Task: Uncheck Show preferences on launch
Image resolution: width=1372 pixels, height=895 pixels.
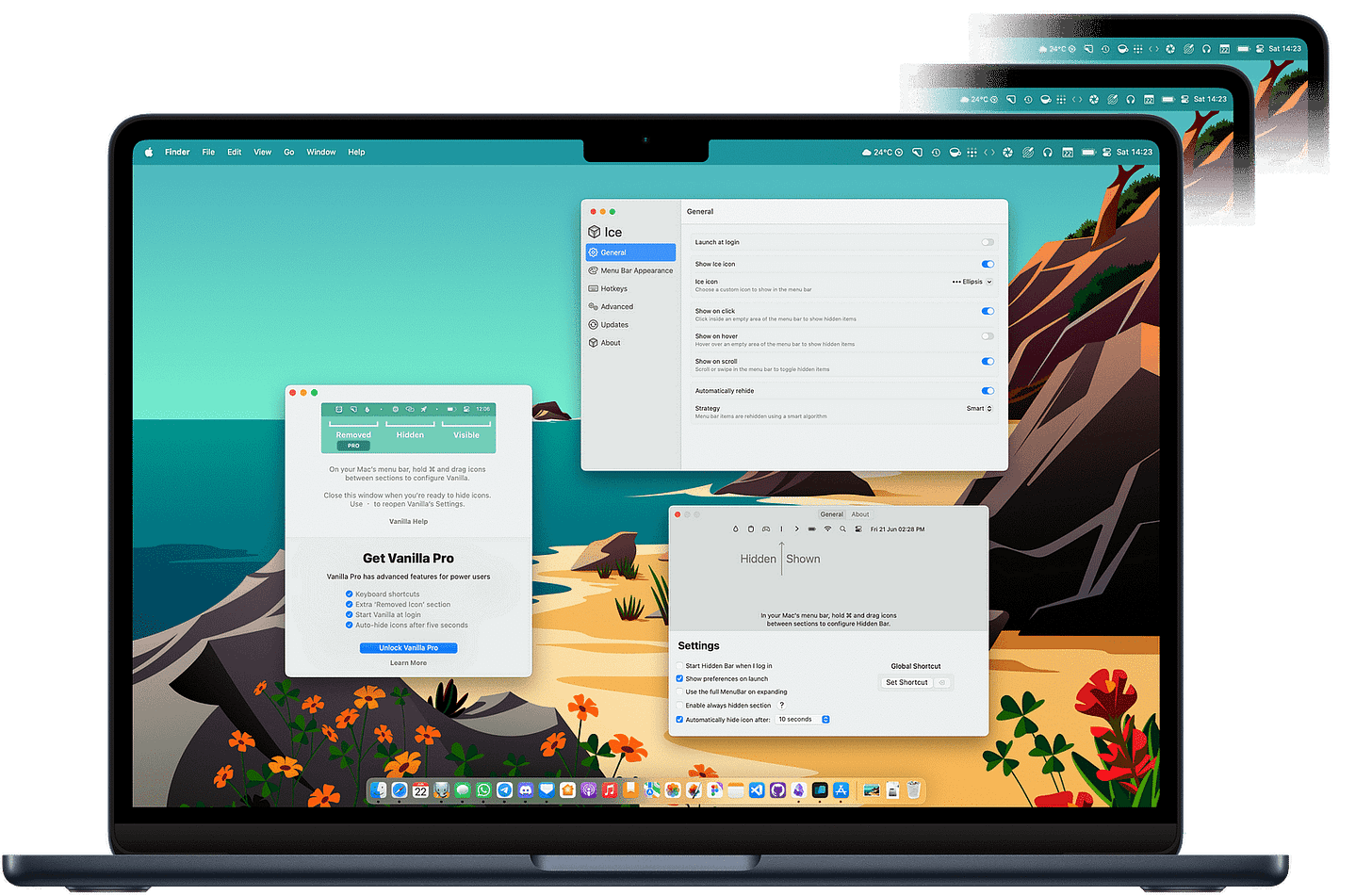Action: click(679, 678)
